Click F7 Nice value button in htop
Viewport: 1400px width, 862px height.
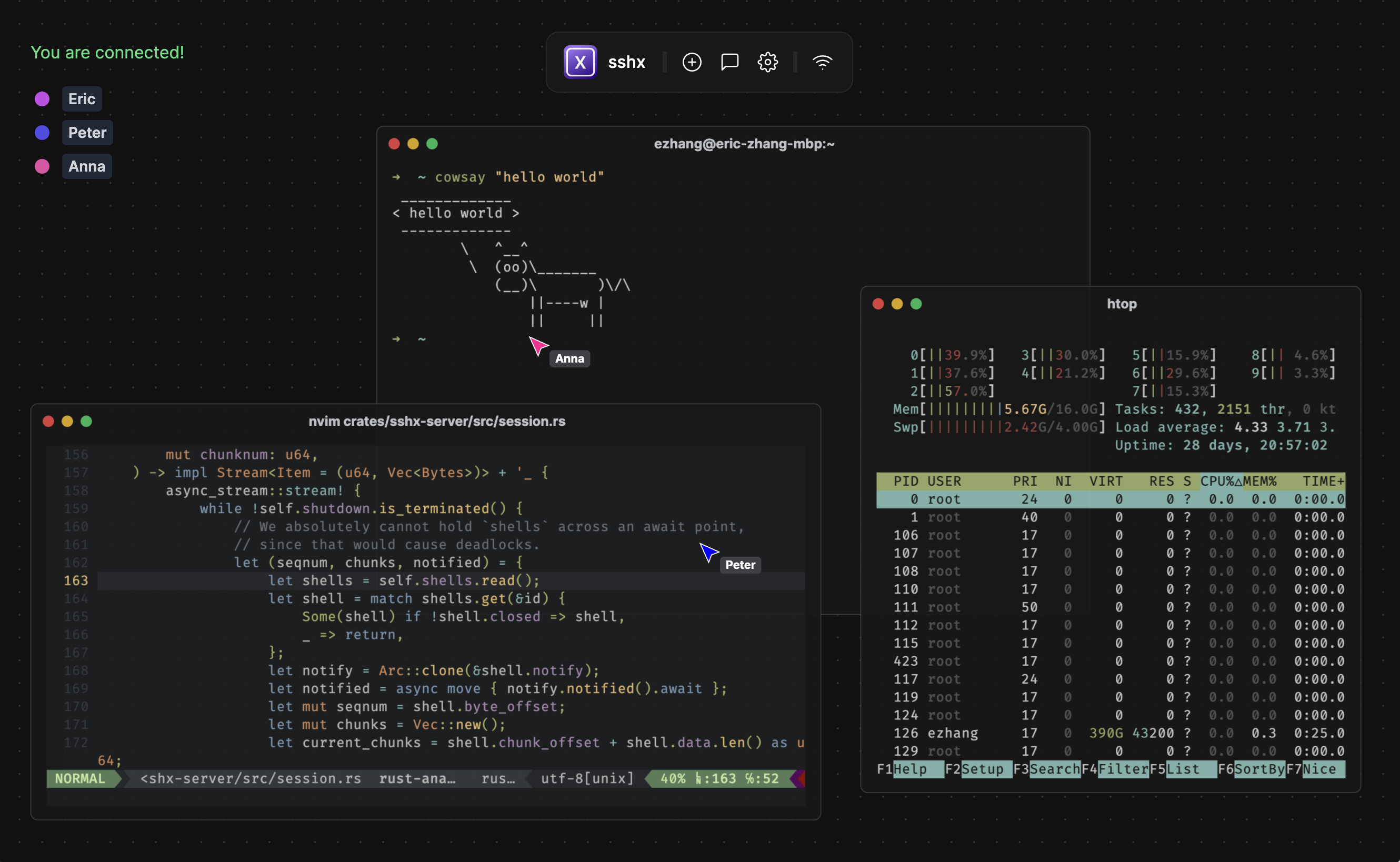(1325, 769)
